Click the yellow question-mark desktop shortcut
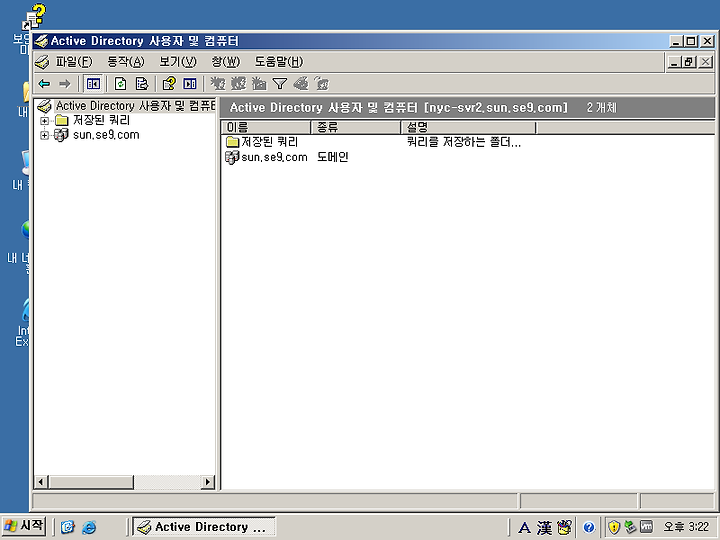The height and width of the screenshot is (540, 720). click(34, 17)
